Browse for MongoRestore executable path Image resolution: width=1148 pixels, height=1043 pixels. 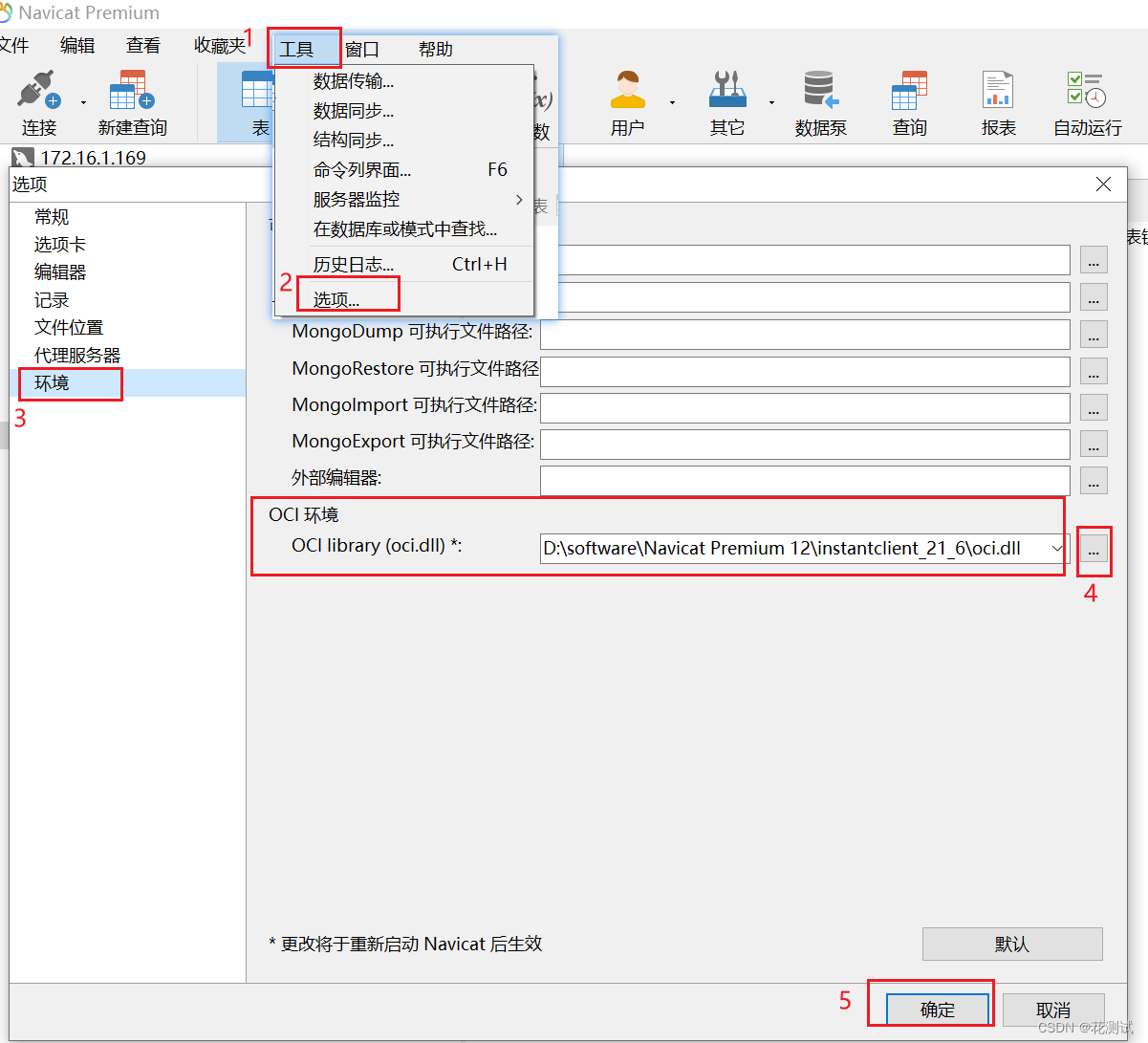click(1094, 371)
